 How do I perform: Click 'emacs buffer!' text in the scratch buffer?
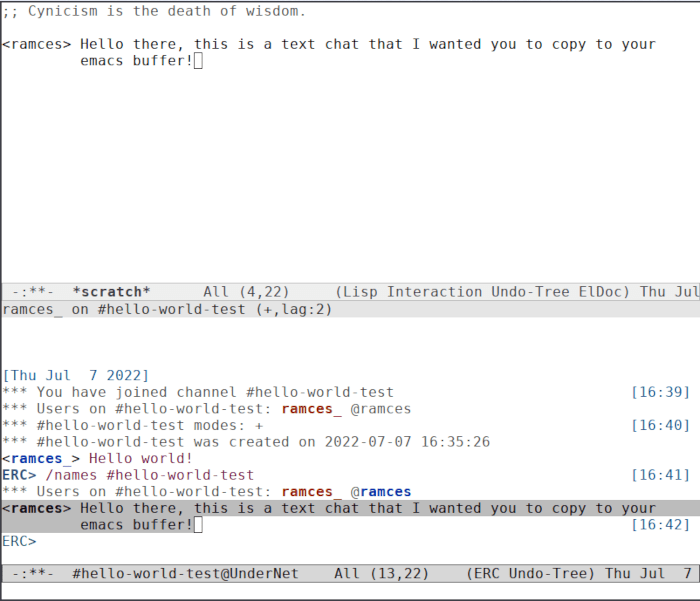pyautogui.click(x=136, y=61)
